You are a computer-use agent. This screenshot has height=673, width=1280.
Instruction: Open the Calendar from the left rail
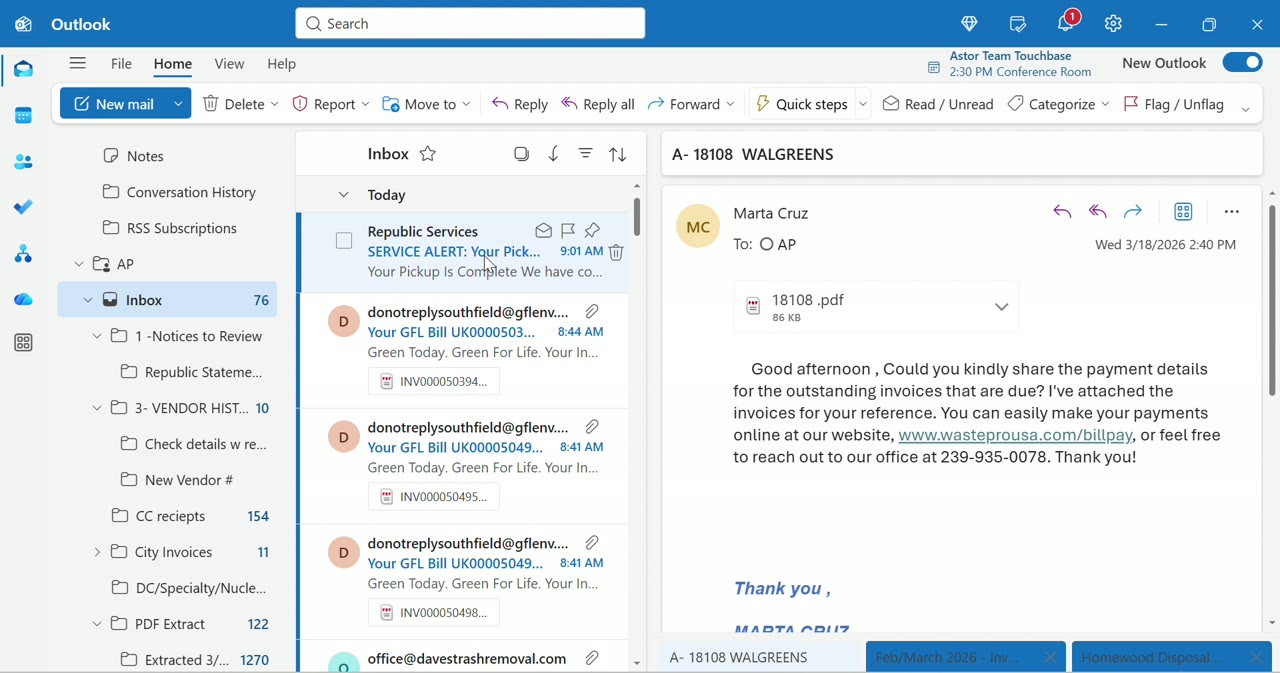(23, 115)
